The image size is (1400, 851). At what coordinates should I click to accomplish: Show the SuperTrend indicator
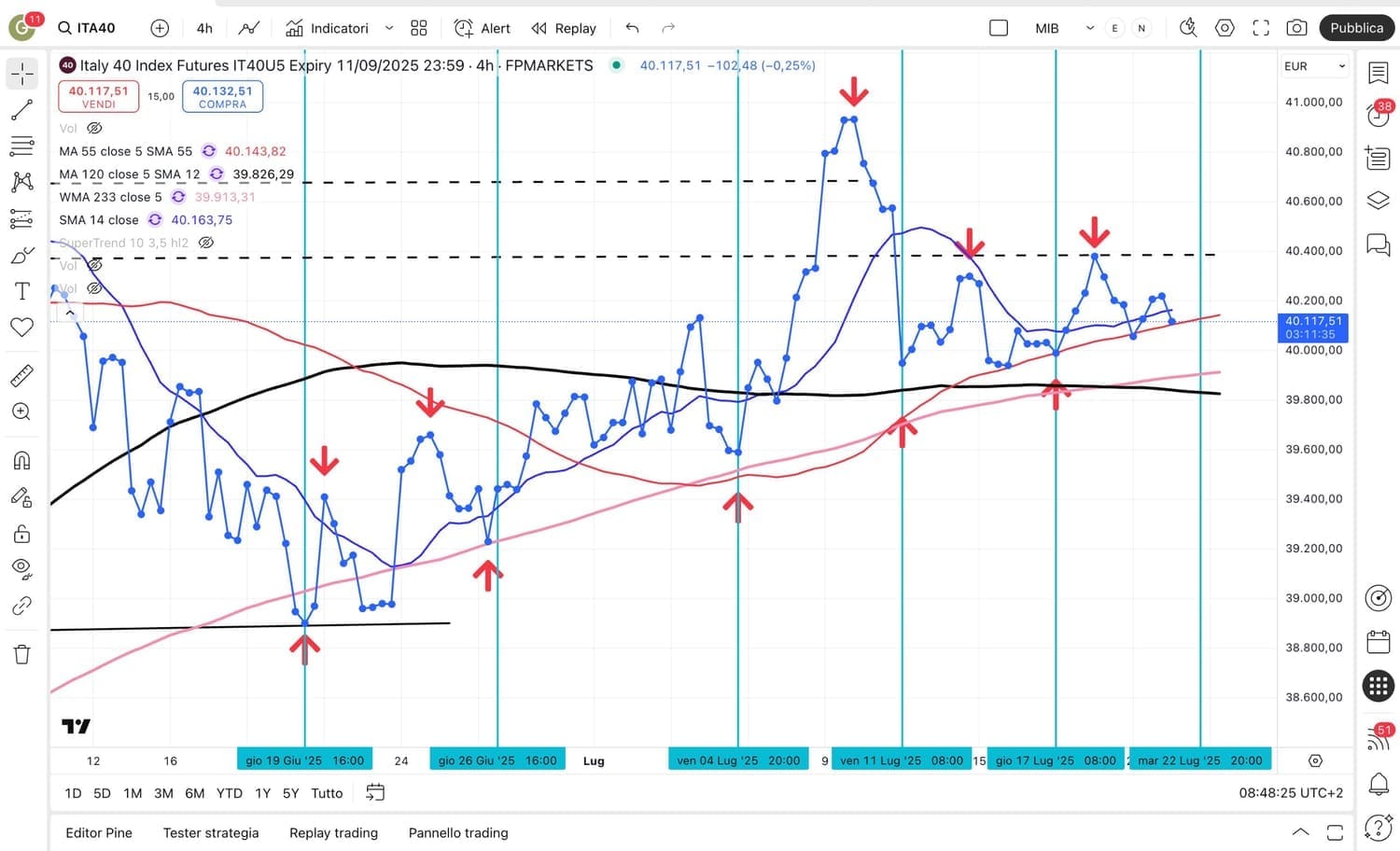[206, 243]
